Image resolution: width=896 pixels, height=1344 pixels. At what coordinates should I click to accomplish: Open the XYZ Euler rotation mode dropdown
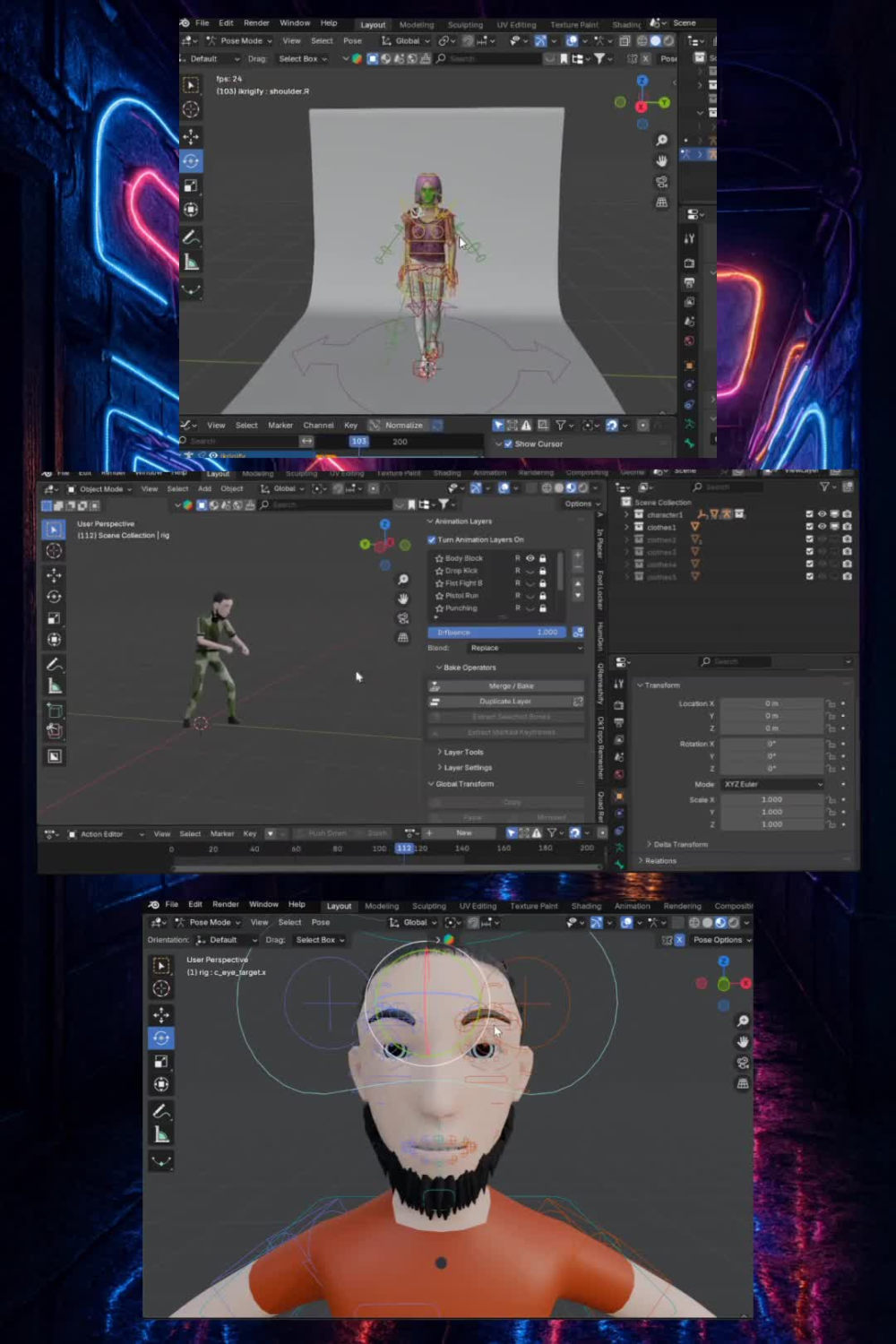(772, 784)
